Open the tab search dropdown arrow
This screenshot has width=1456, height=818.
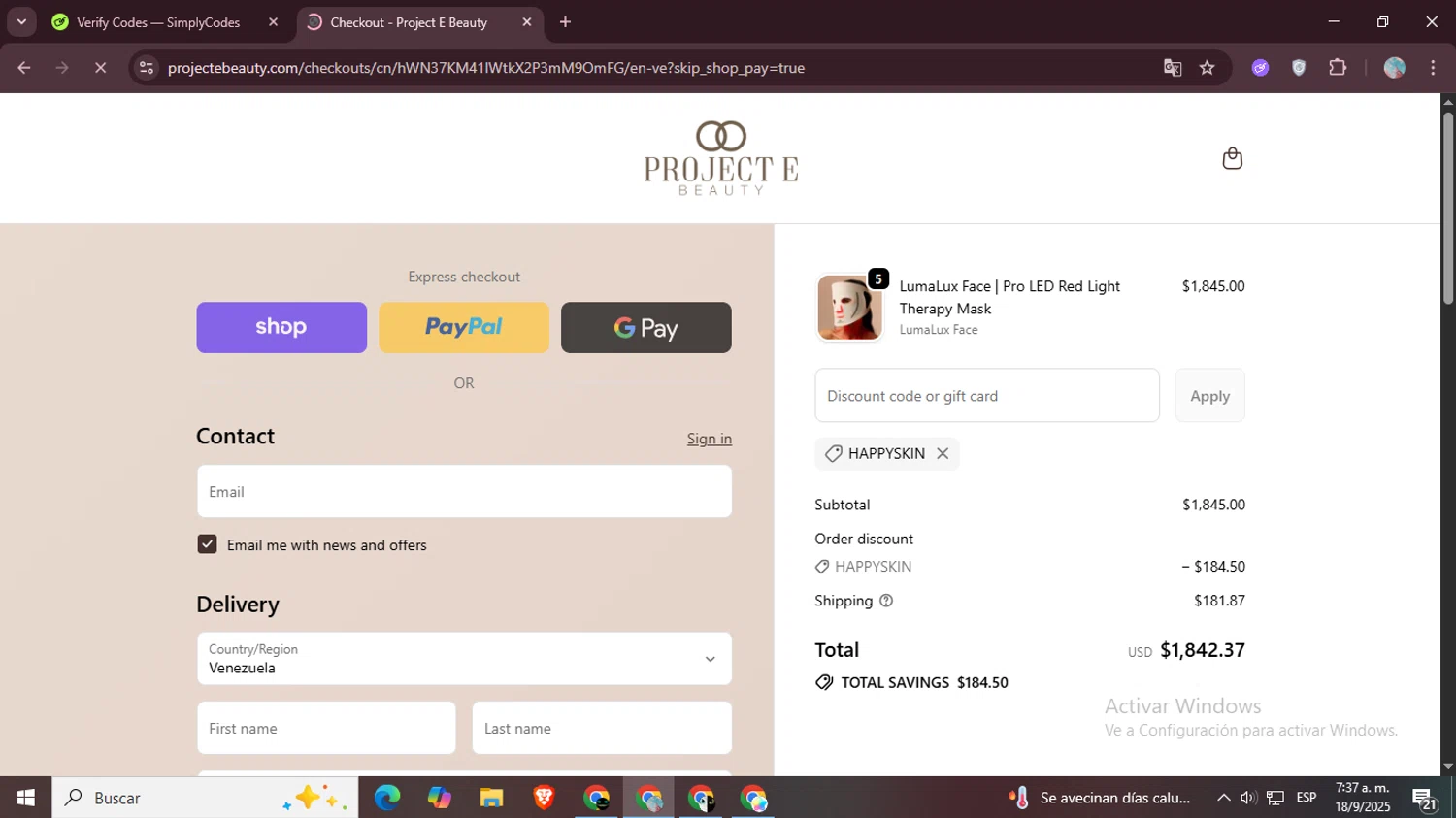pos(21,22)
